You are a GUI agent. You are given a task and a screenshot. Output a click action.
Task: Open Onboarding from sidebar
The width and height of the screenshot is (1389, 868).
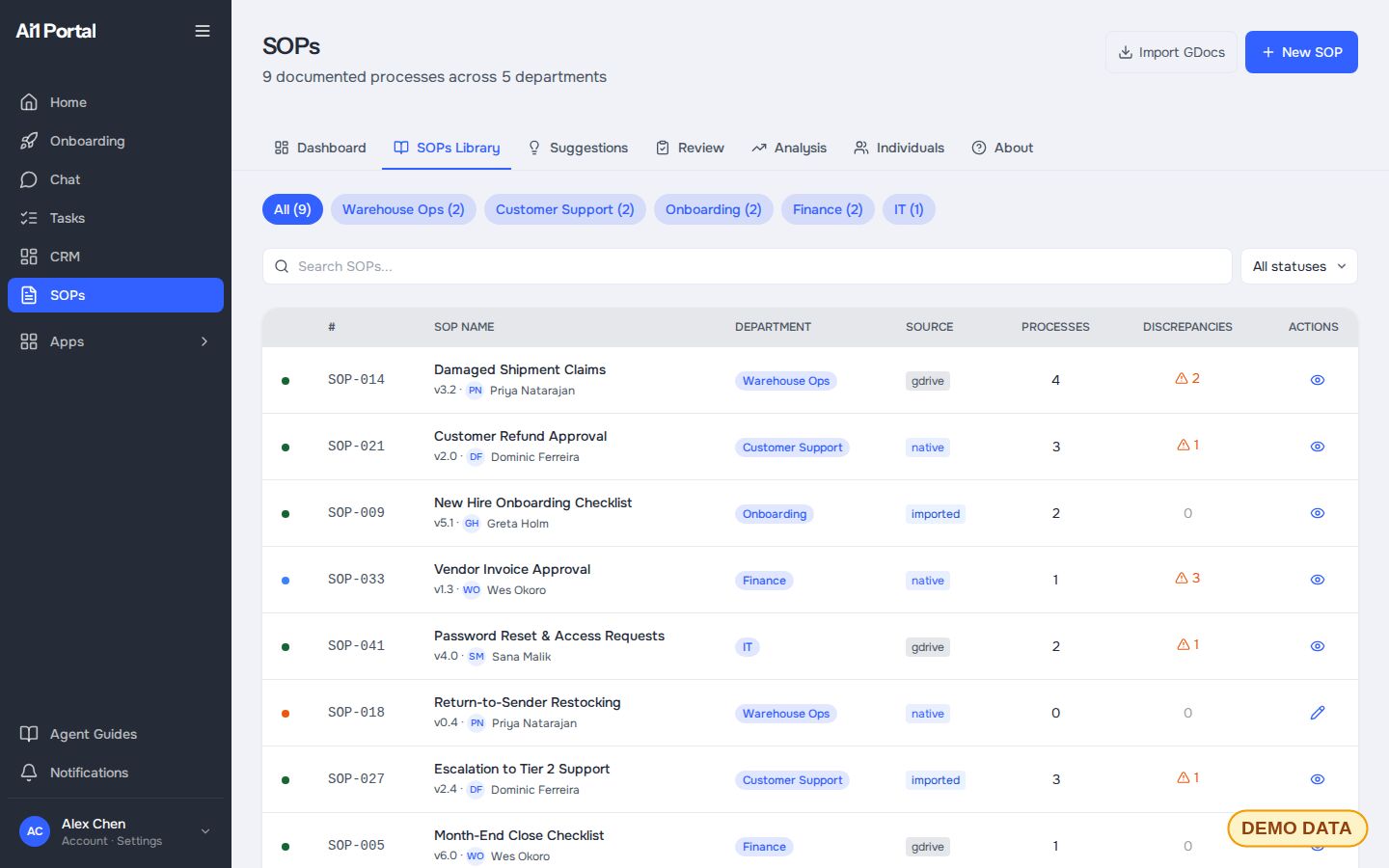pyautogui.click(x=116, y=141)
